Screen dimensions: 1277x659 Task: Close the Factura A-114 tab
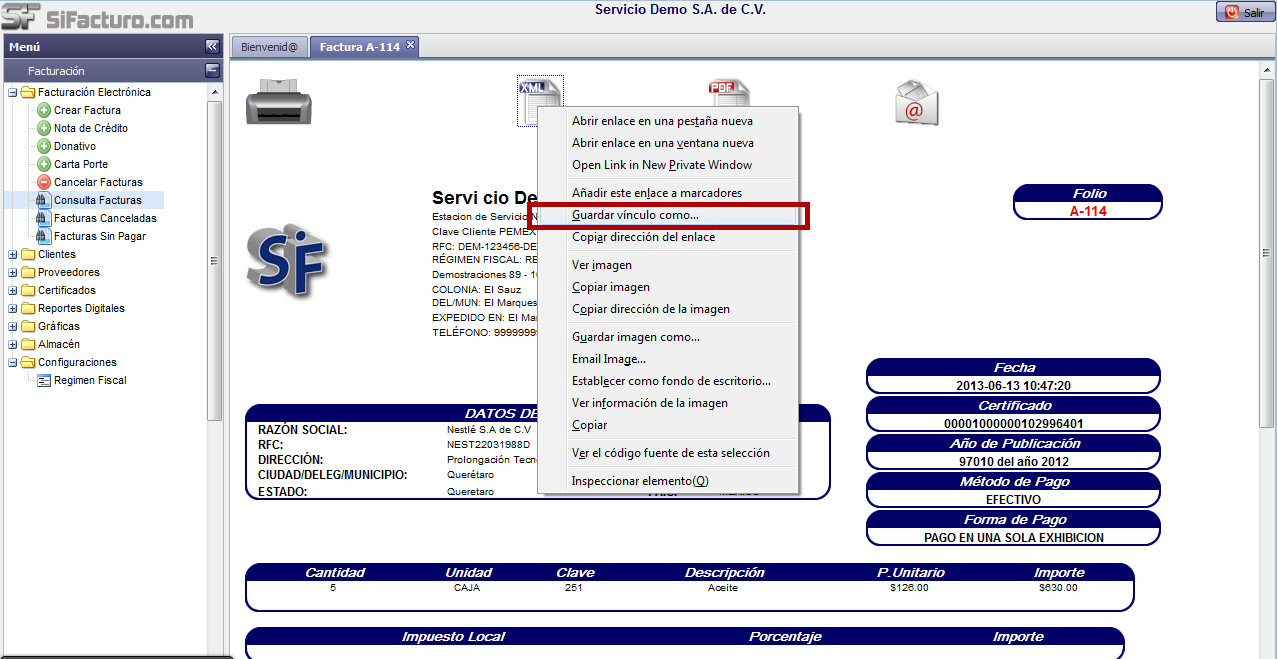[x=410, y=45]
